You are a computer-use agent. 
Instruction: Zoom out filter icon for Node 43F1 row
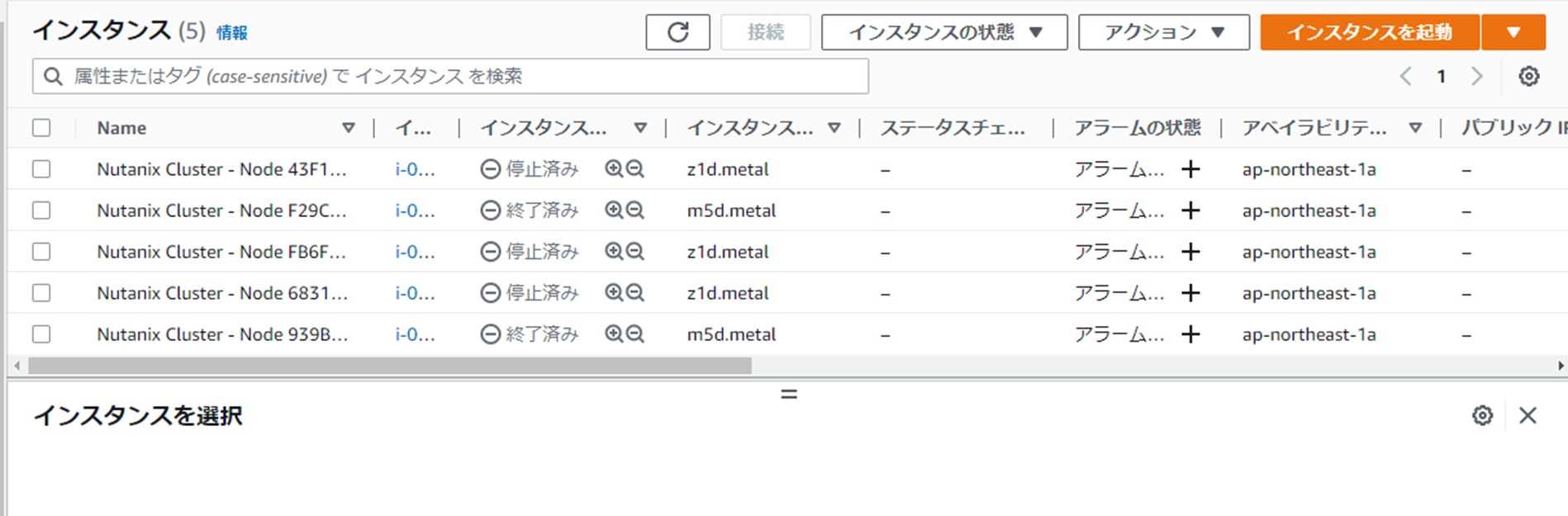(634, 169)
